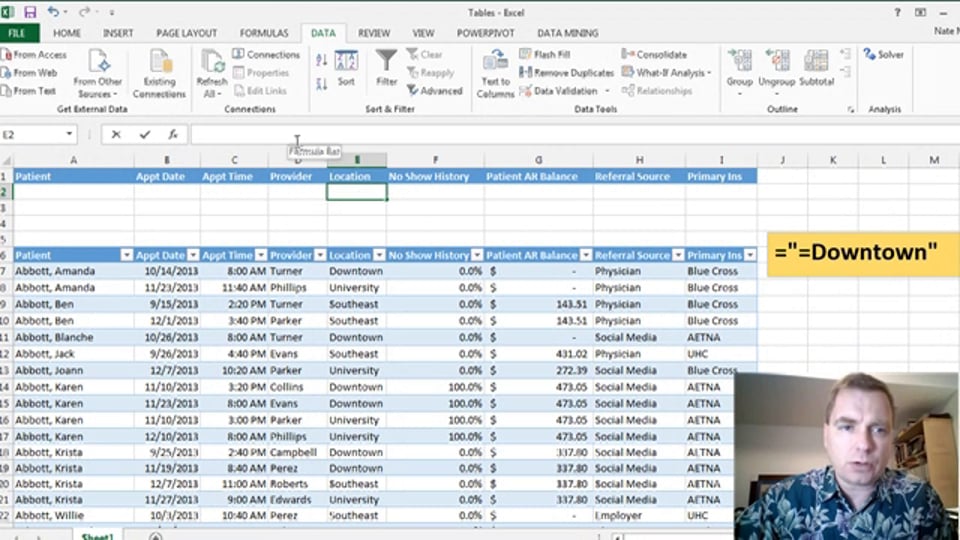Sort A to Z ascending
Image resolution: width=960 pixels, height=540 pixels.
click(321, 60)
